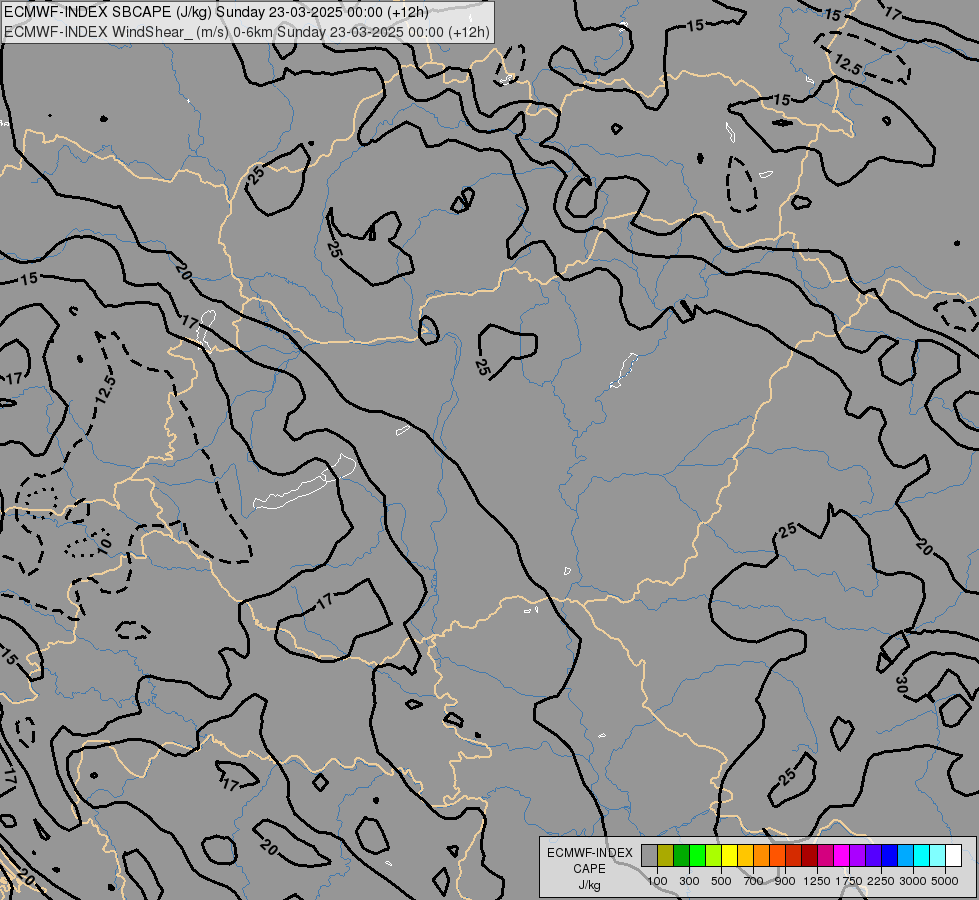Pick the indigo swatch before 2250 tick
The width and height of the screenshot is (979, 900).
[873, 855]
